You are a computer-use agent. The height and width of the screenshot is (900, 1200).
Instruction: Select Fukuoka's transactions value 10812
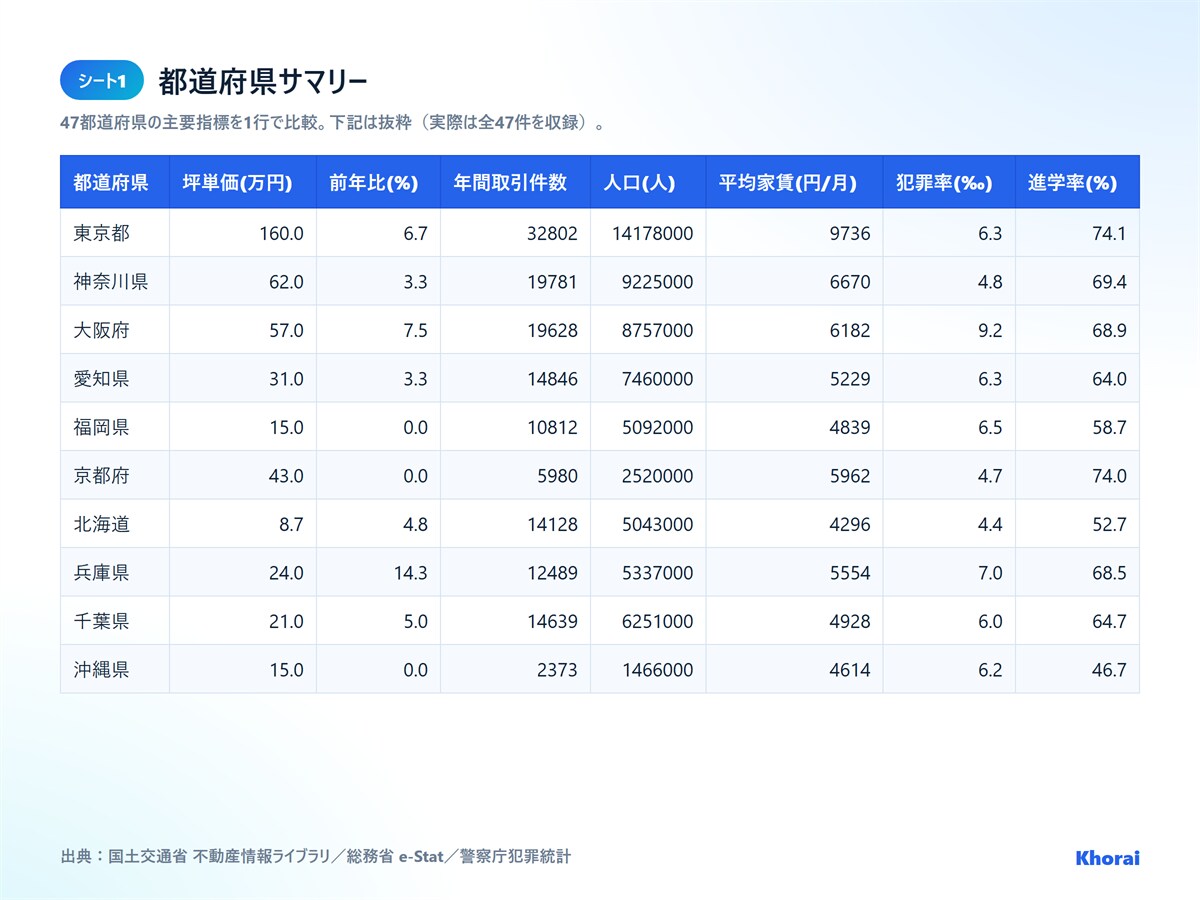[515, 427]
